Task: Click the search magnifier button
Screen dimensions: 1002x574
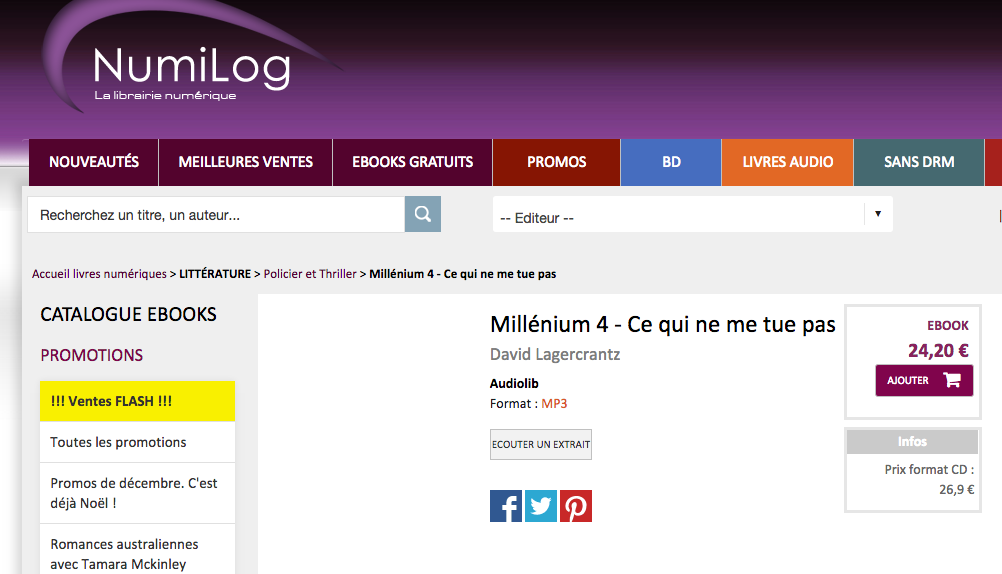Action: [422, 214]
